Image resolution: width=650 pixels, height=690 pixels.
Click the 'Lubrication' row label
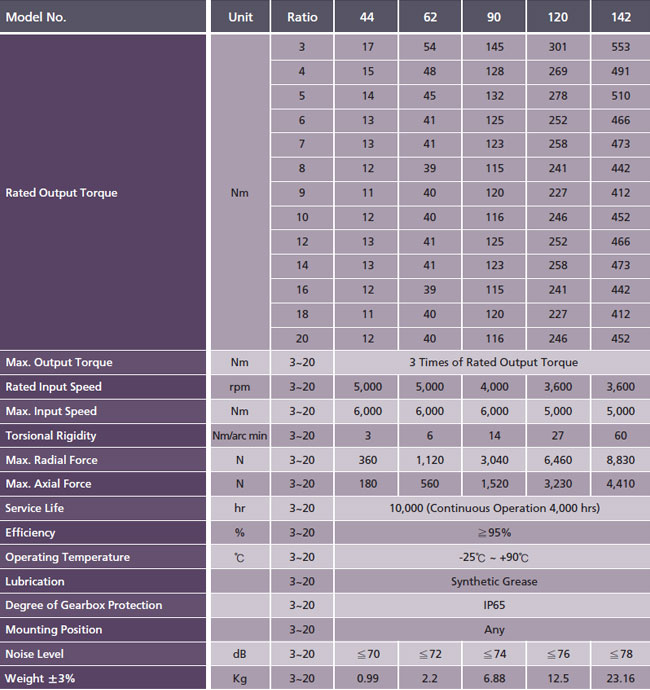103,581
